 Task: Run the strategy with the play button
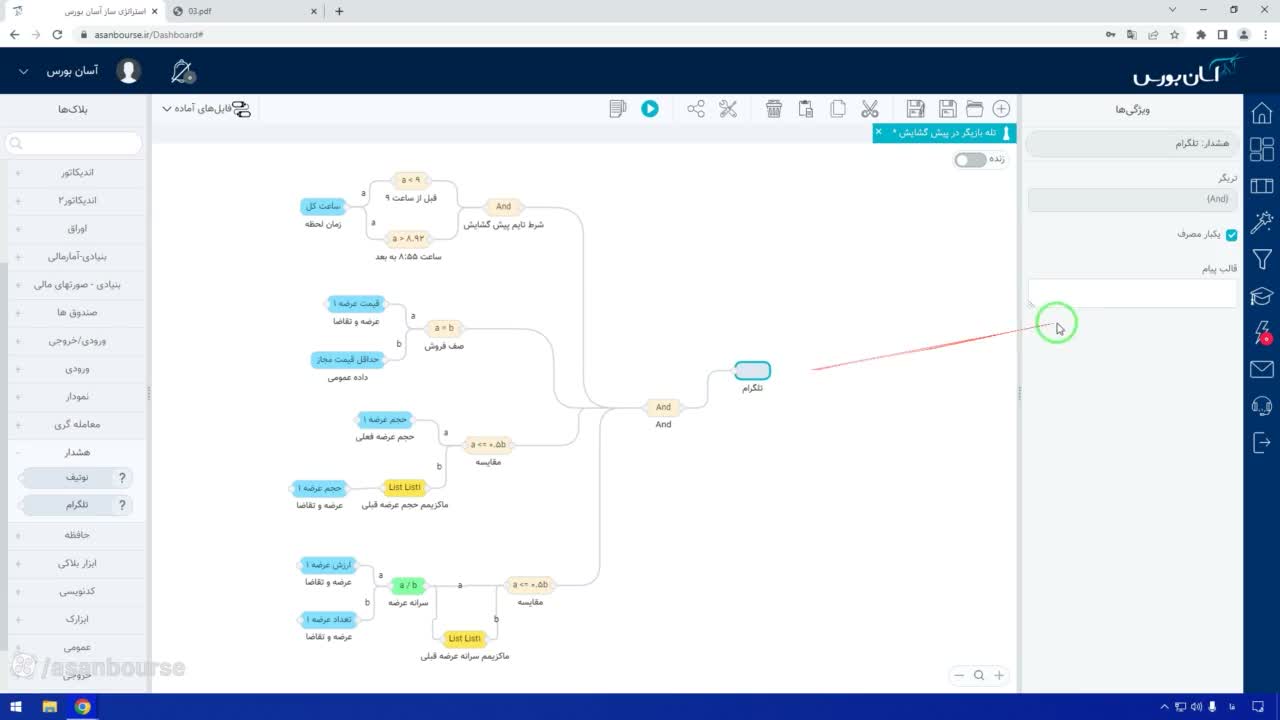point(650,109)
